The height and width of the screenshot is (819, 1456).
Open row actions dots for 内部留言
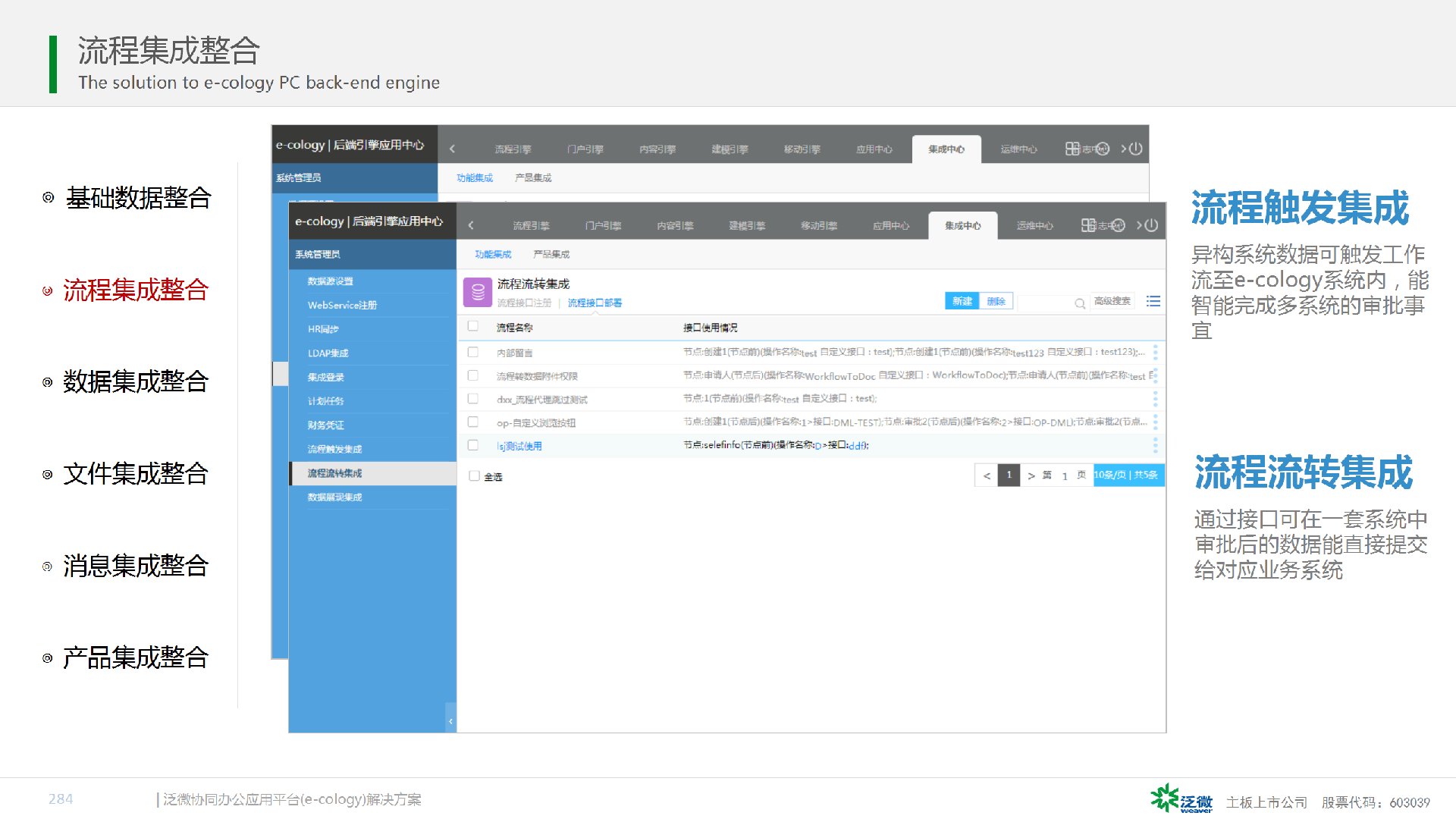[1155, 352]
